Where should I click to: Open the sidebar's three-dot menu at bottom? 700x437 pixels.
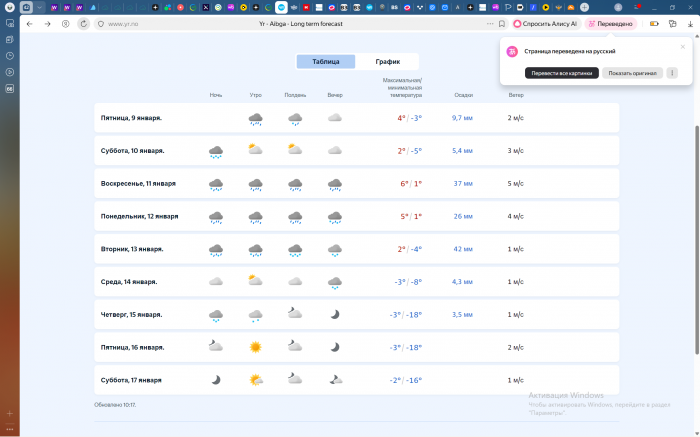9,428
